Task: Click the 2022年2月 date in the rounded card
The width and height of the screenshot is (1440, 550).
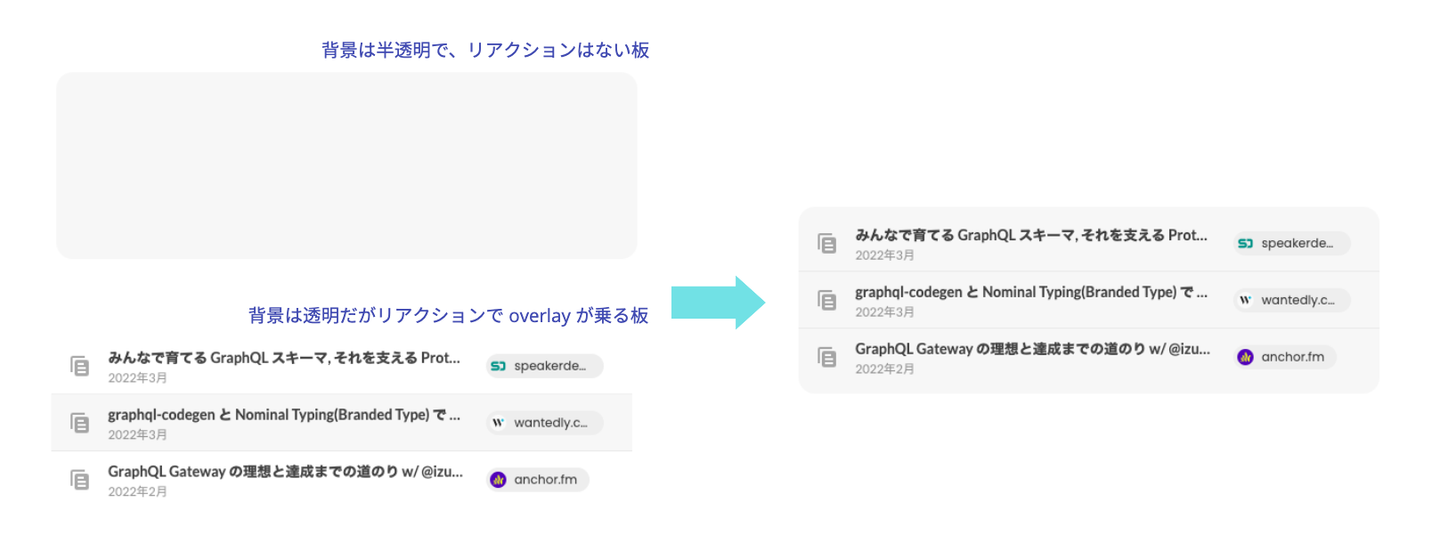Action: pos(884,369)
